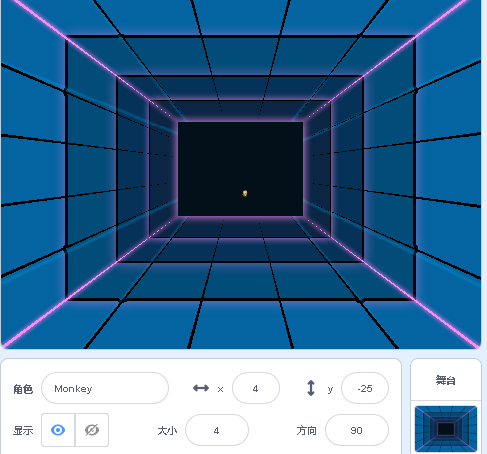This screenshot has width=487, height=454.
Task: Click the 大小 size label
Action: (167, 431)
